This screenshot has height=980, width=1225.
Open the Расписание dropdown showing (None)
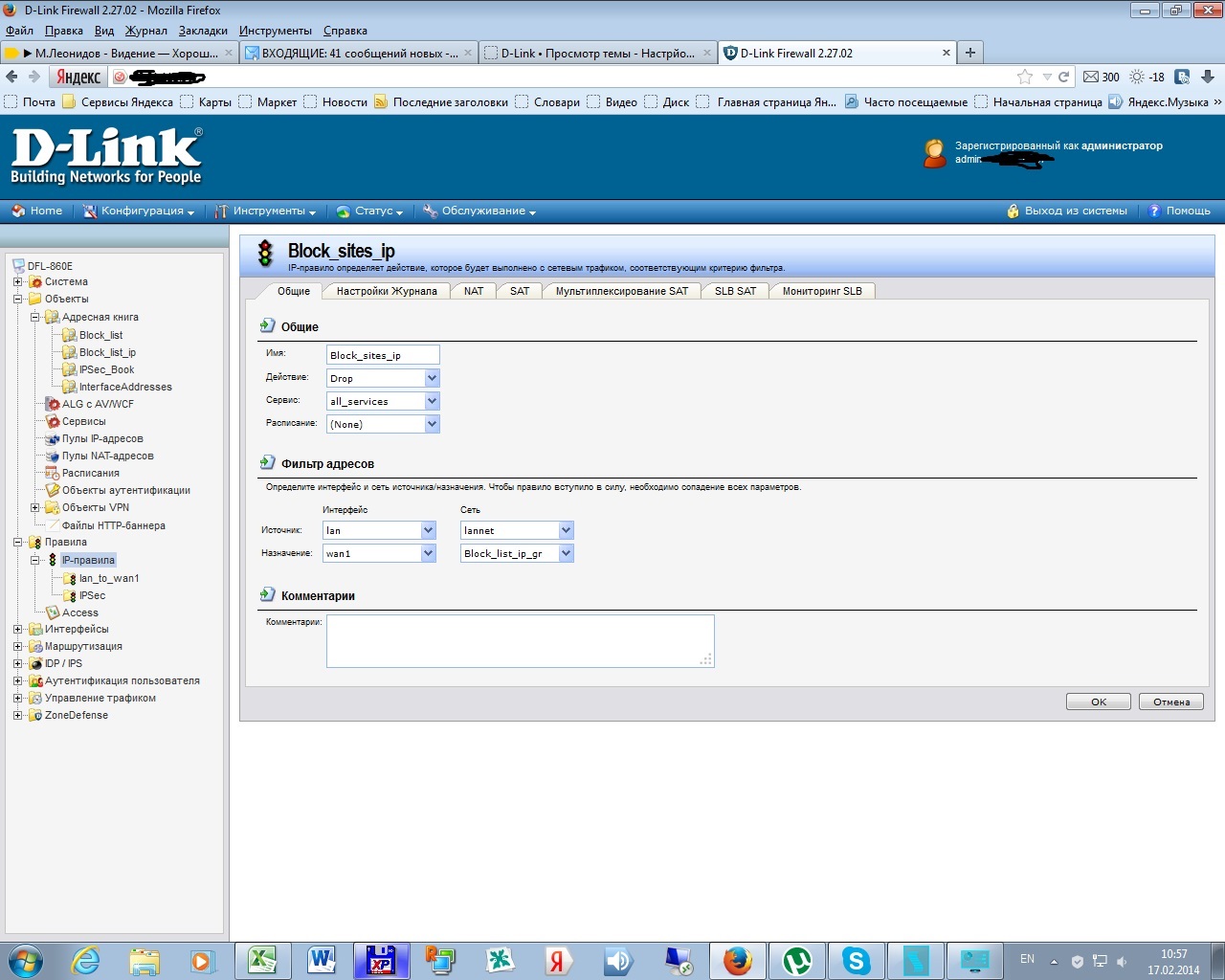pos(383,424)
